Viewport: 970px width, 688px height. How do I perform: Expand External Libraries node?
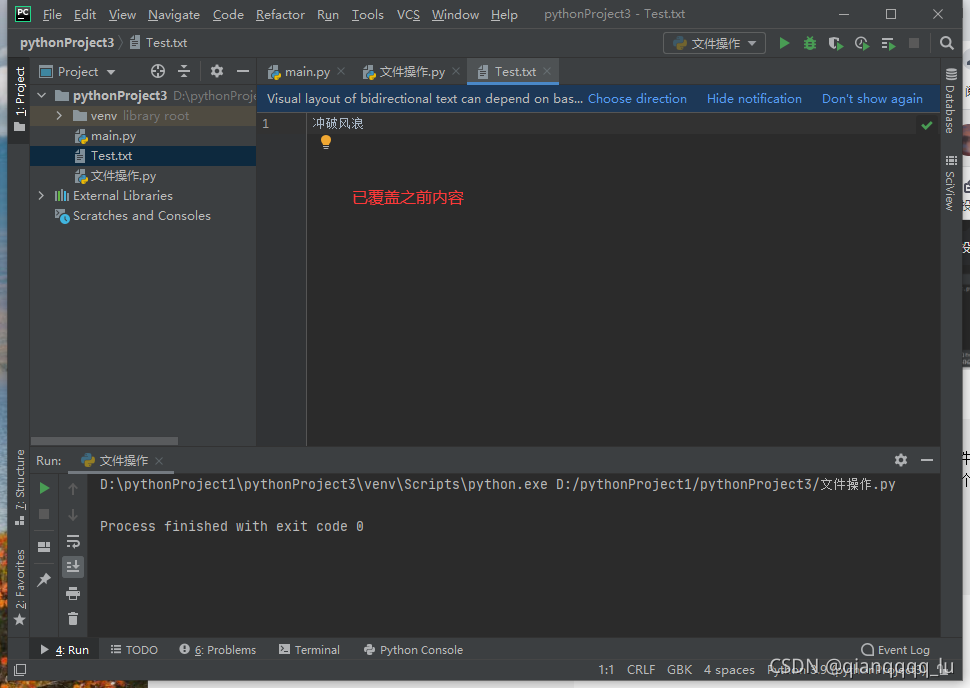click(41, 196)
